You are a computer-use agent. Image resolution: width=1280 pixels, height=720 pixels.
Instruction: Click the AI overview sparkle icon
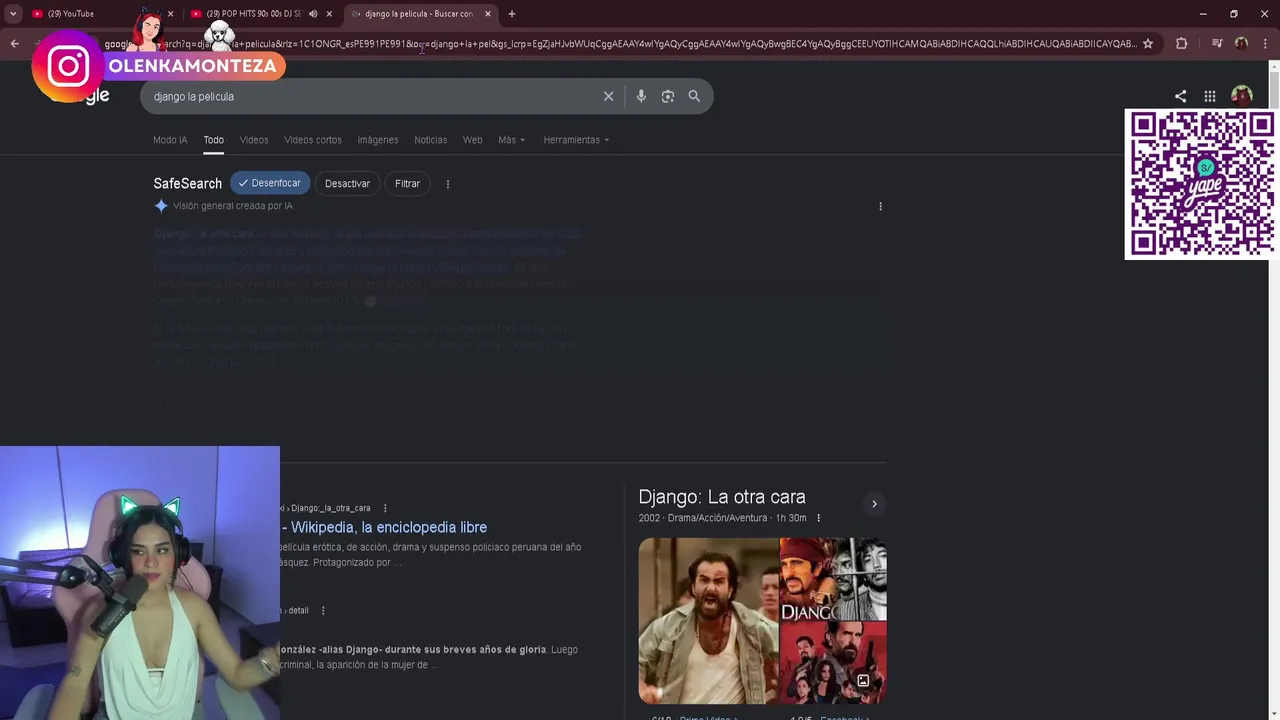[x=161, y=206]
